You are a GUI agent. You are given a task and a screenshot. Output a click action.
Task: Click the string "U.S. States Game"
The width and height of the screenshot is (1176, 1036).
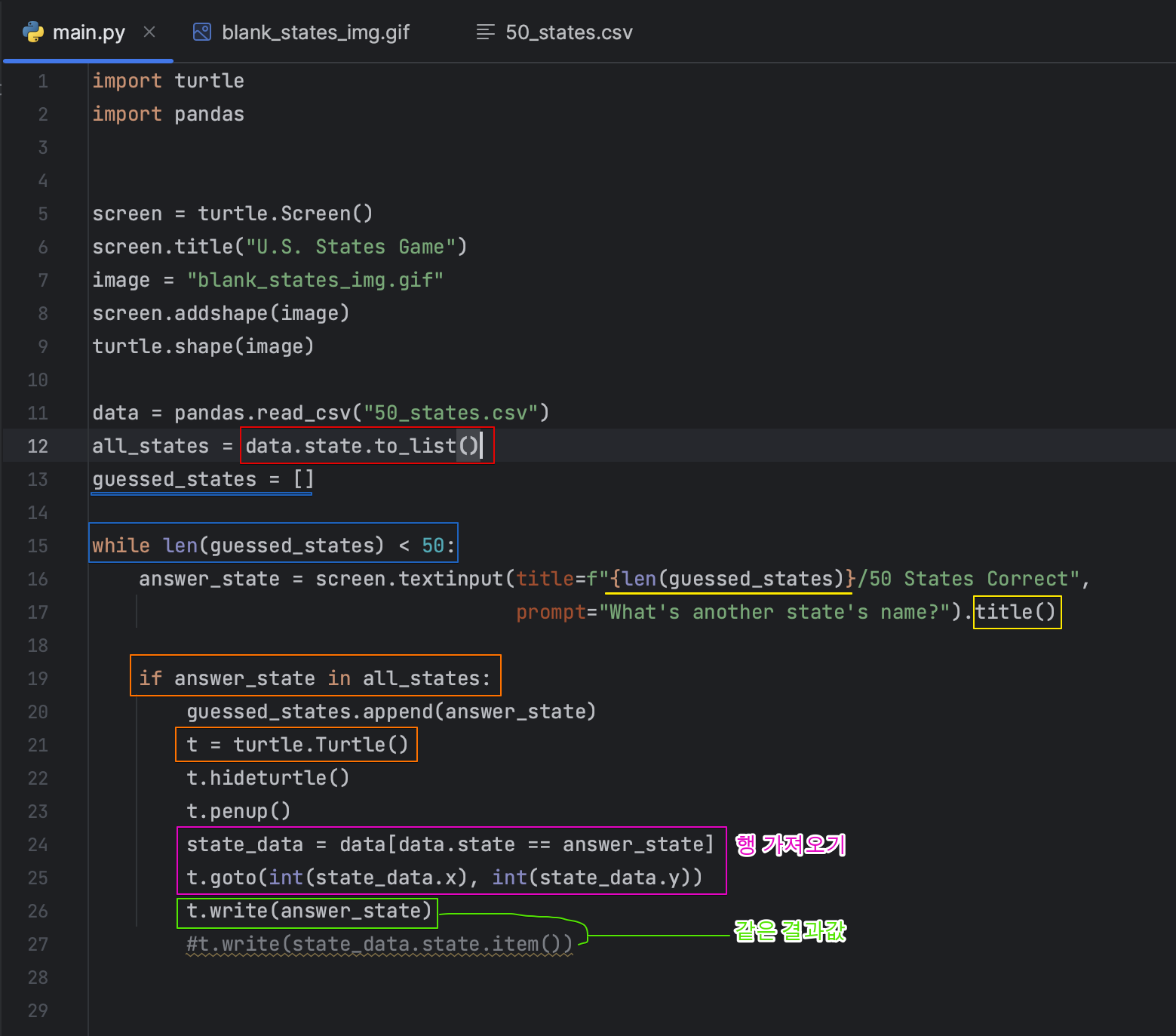[351, 247]
